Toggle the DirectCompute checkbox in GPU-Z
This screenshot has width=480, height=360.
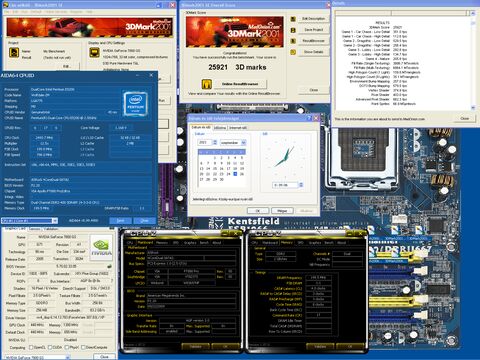83,347
